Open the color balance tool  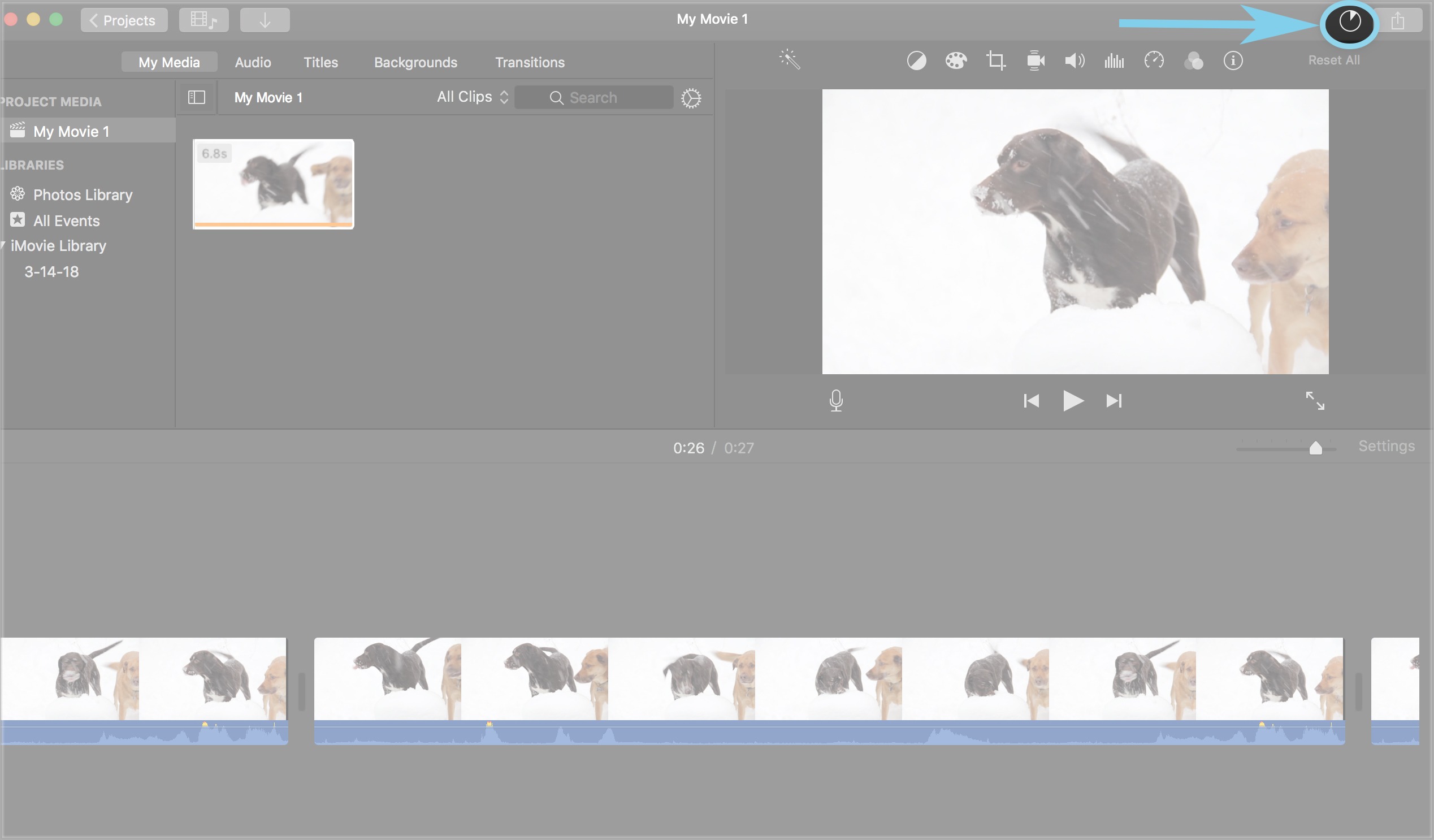coord(916,60)
